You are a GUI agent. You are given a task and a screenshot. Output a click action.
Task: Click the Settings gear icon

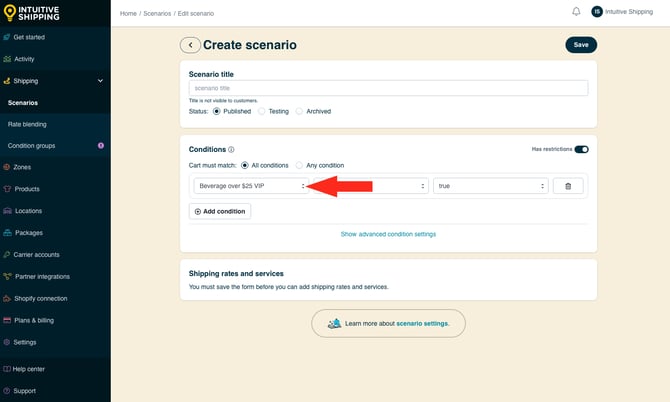6,342
